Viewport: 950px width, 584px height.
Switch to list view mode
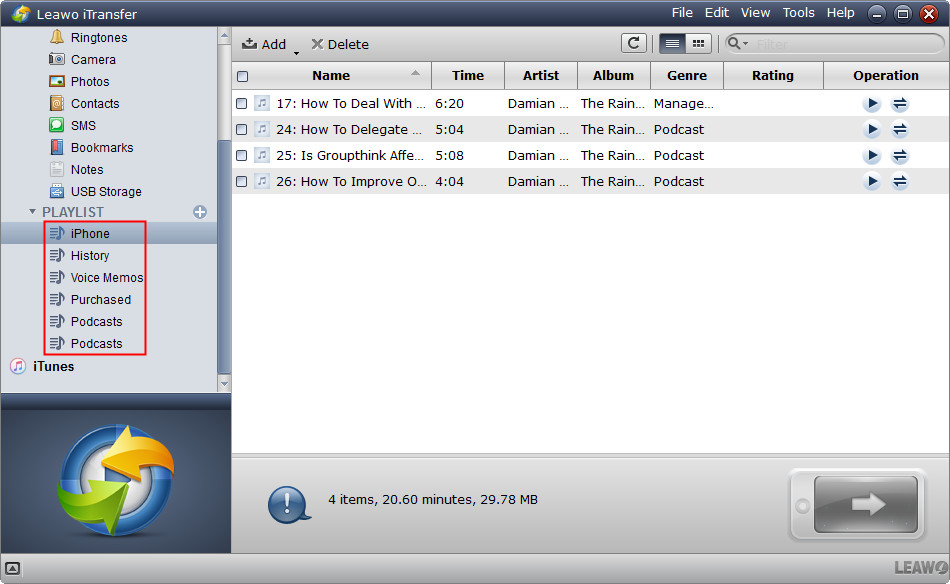point(672,43)
